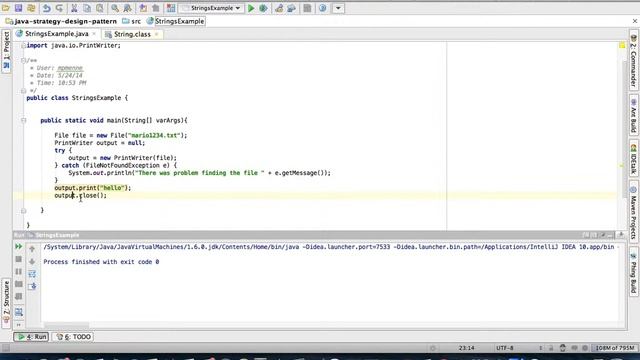Open Project Structure toolbar icon
640x360 pixels.
(x=291, y=8)
